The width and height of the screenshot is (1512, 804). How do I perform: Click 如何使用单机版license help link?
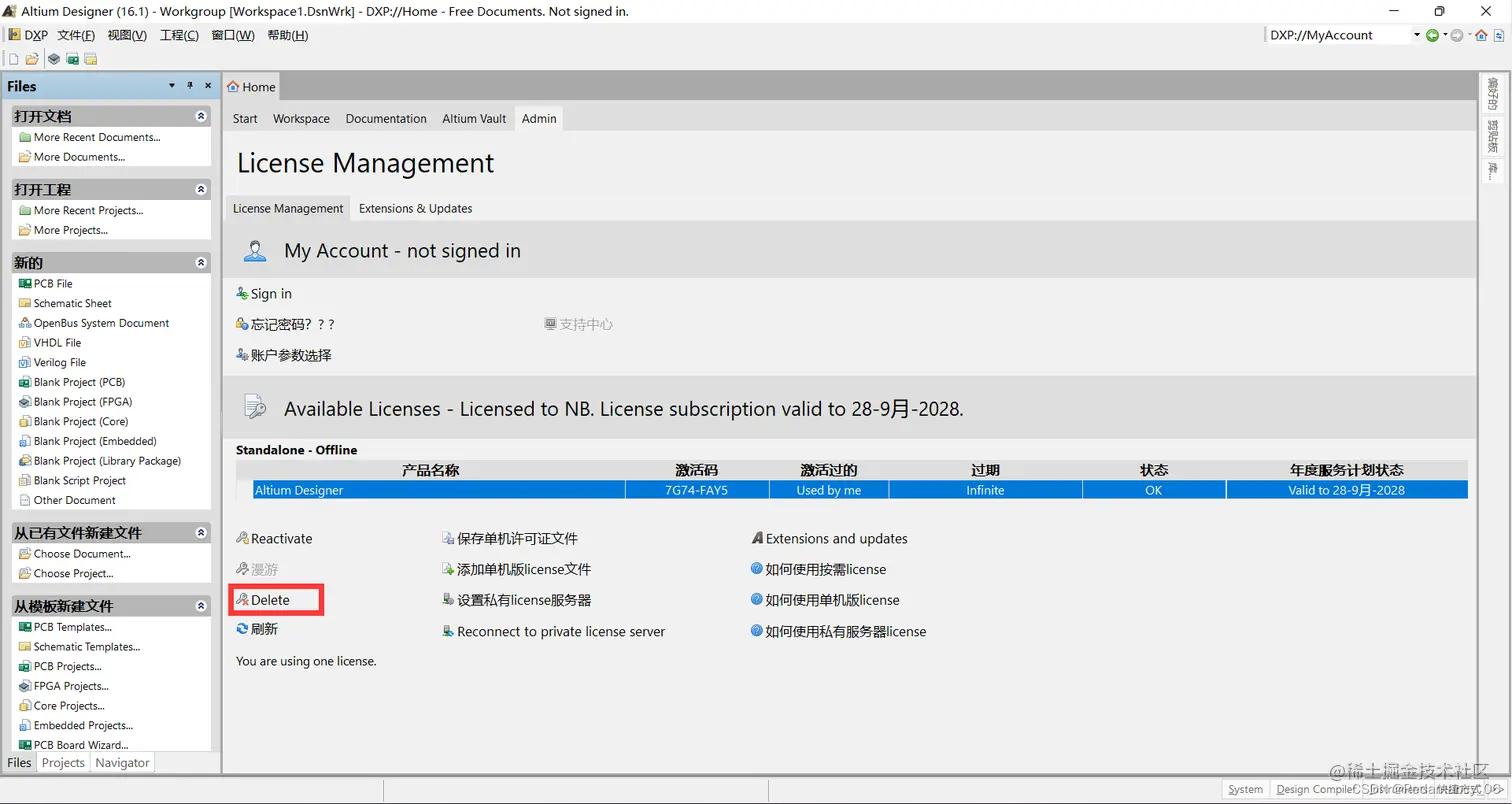tap(825, 600)
